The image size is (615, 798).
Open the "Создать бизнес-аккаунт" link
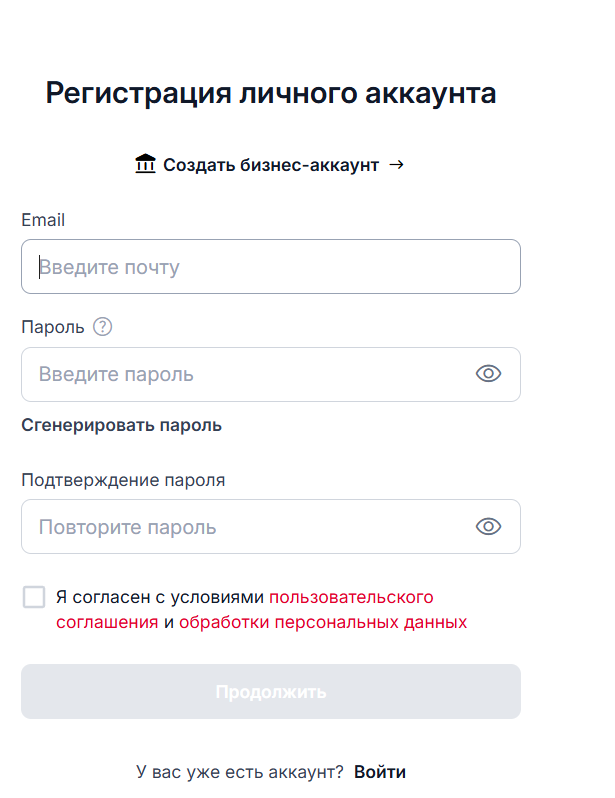click(271, 165)
